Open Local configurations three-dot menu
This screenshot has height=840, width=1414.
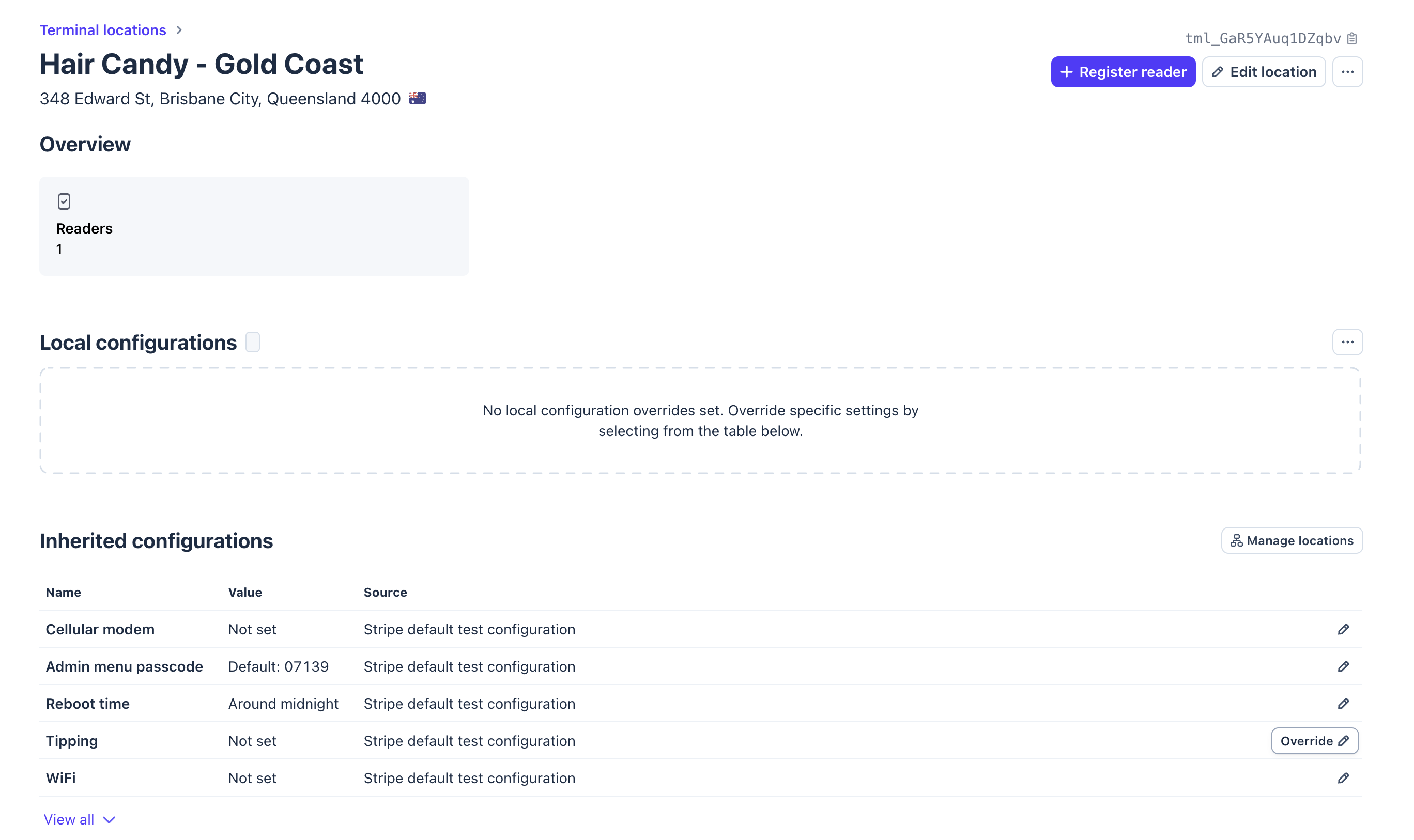tap(1347, 342)
